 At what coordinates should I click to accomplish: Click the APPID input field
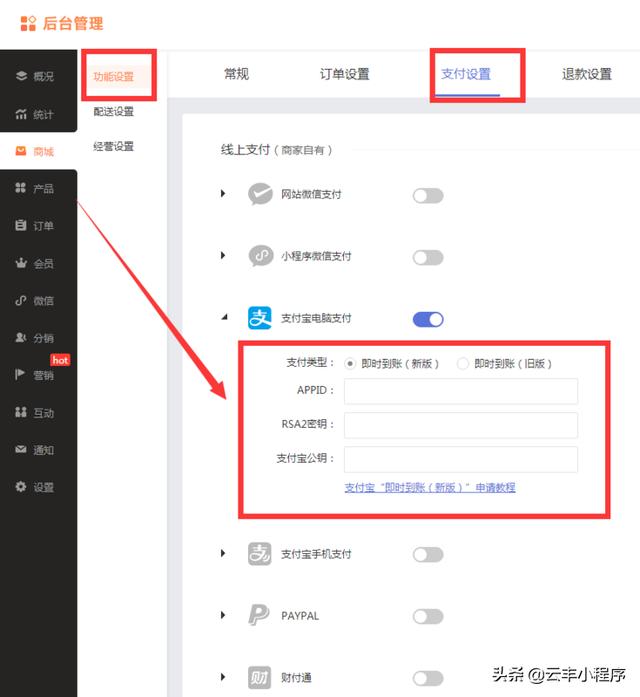coord(460,391)
